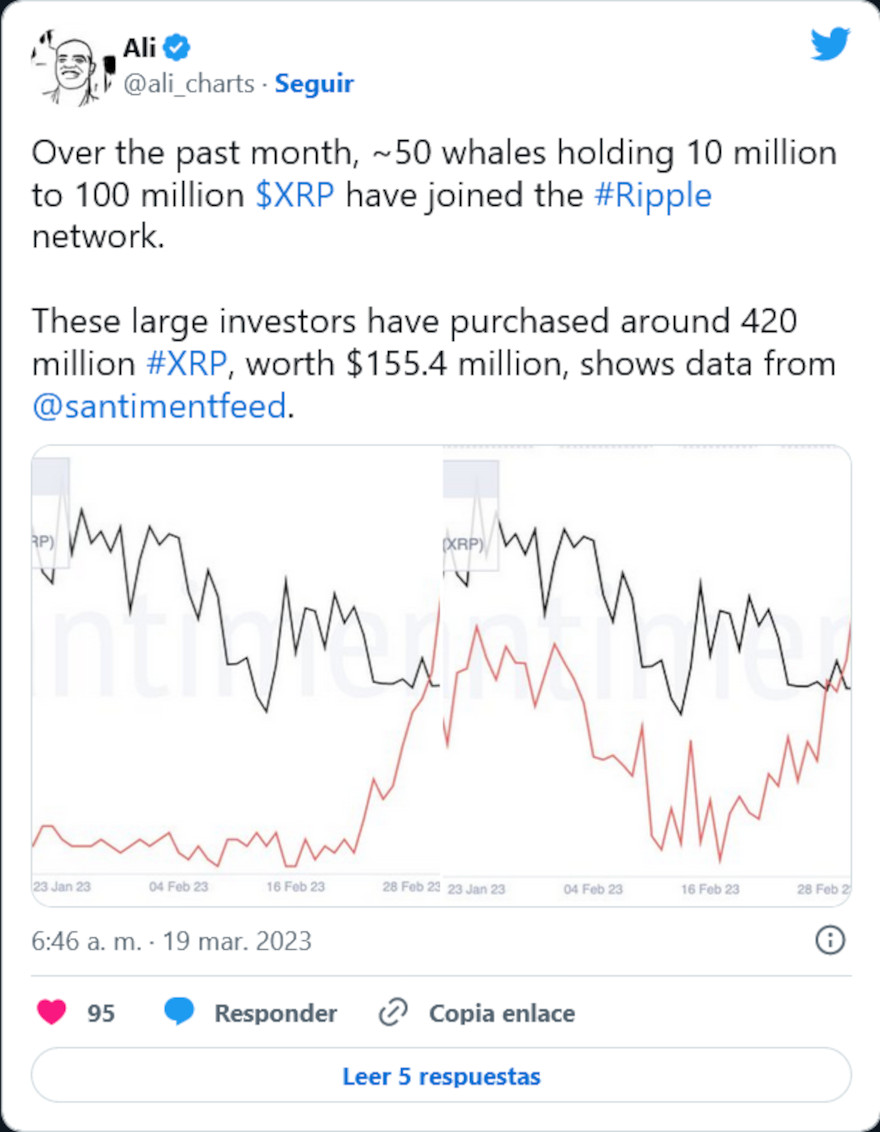Open the right chart image
Image resolution: width=880 pixels, height=1132 pixels.
[x=647, y=675]
